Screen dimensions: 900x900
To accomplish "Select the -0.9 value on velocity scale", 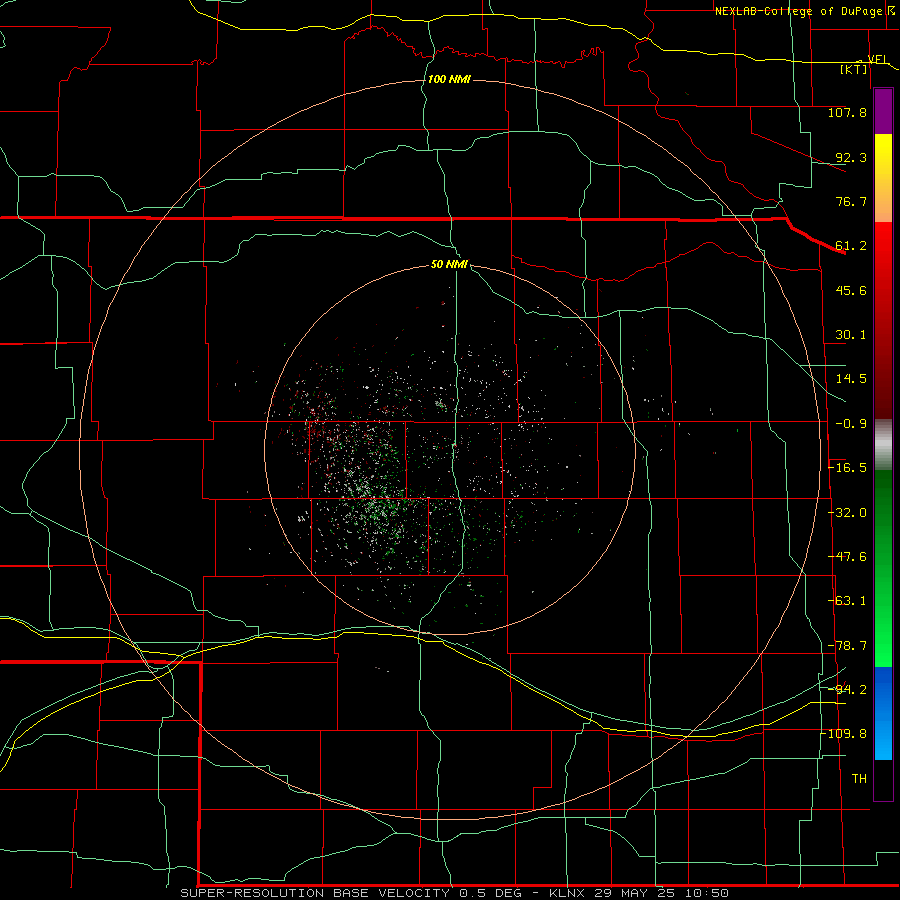I will pyautogui.click(x=851, y=424).
